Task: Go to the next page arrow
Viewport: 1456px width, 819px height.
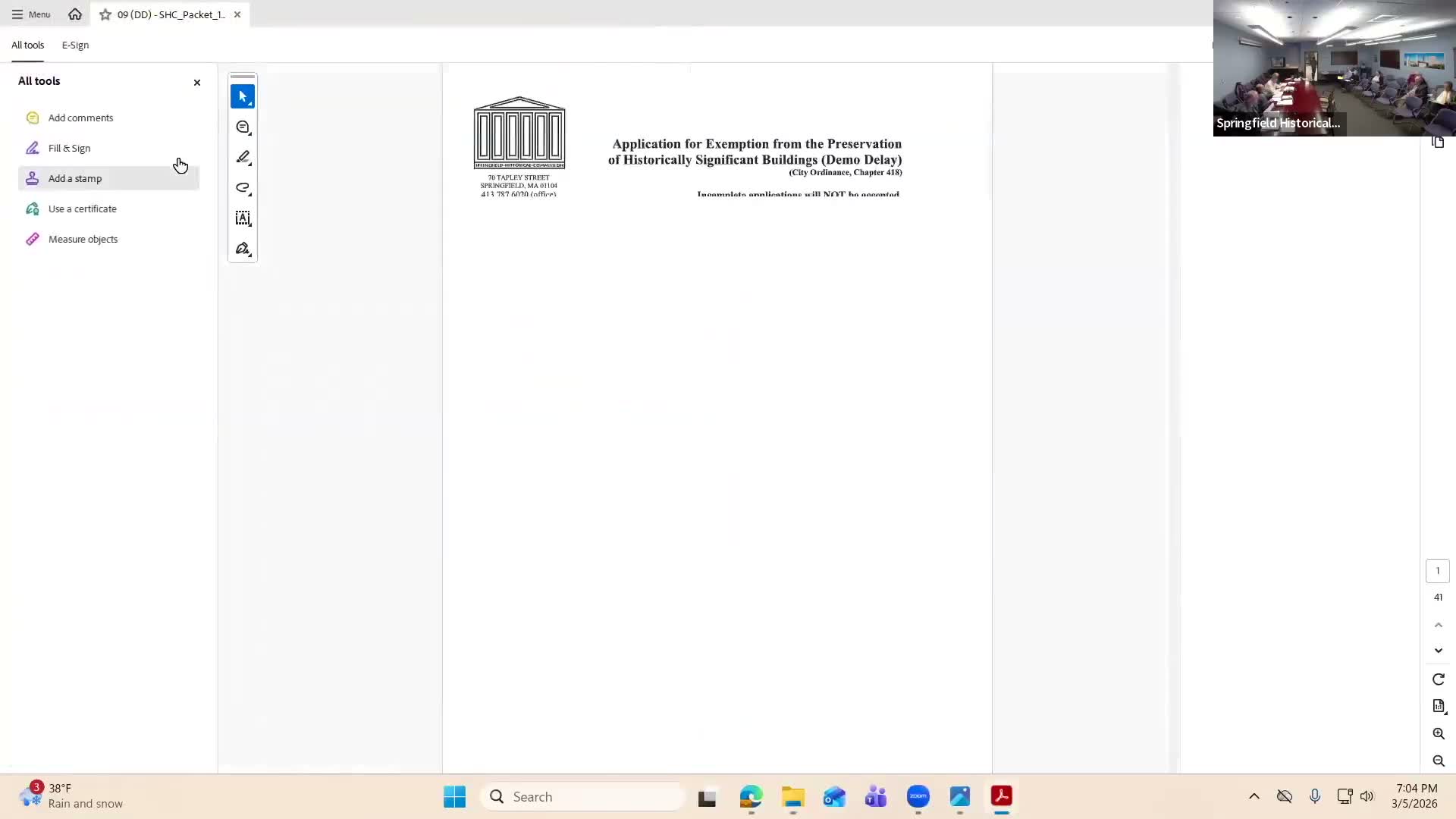Action: coord(1438,651)
